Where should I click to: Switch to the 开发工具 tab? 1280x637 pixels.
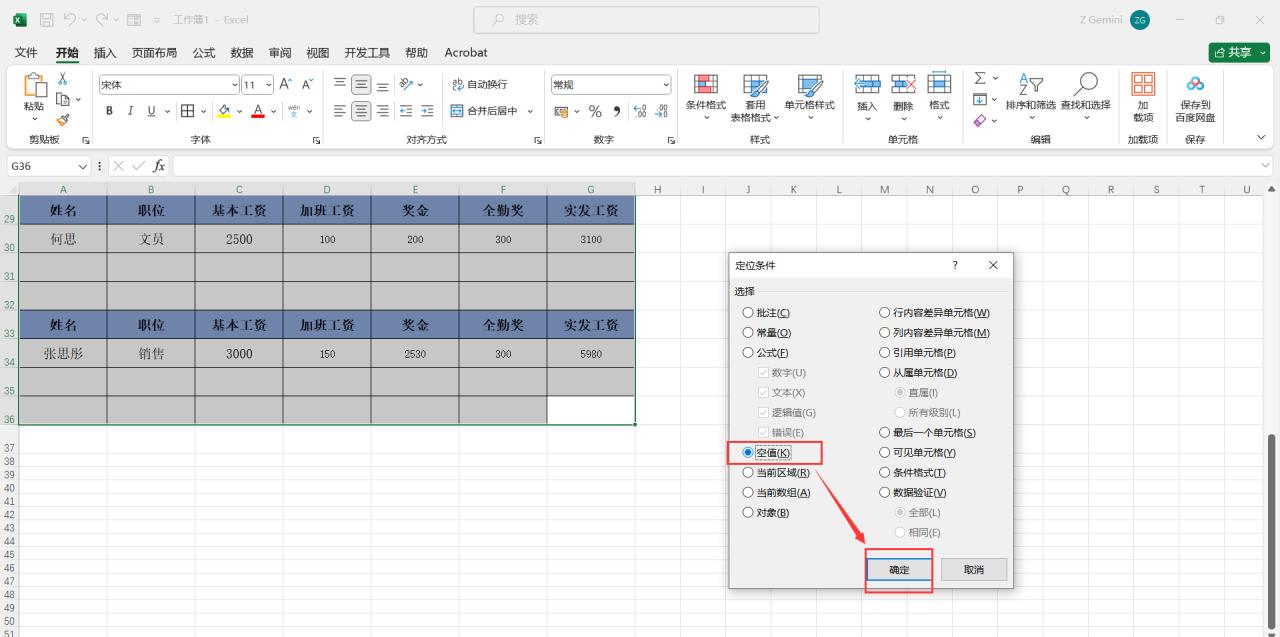point(367,52)
